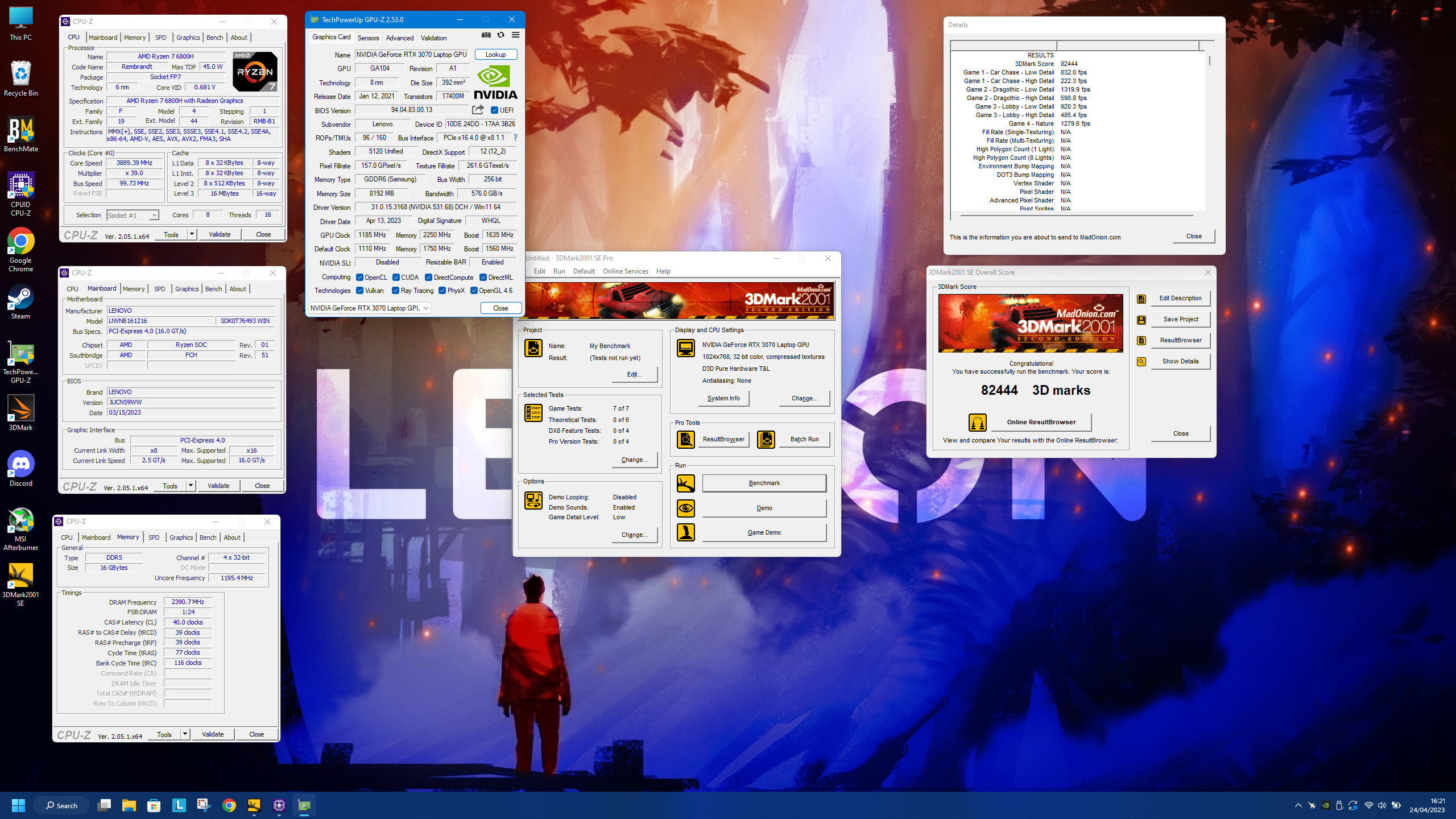Toggle the OpenCL checkbox
Viewport: 1456px width, 819px height.
click(x=360, y=278)
